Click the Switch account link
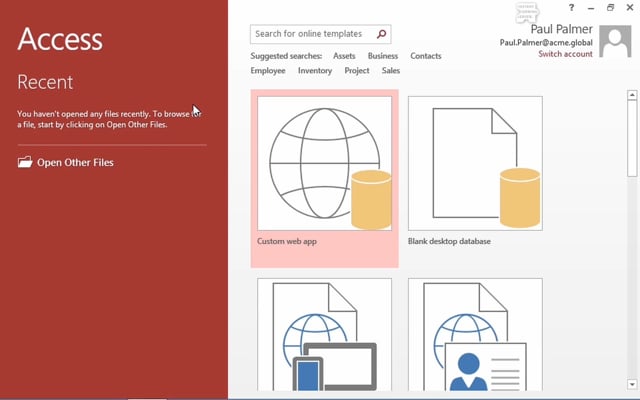This screenshot has height=400, width=640. coord(565,54)
